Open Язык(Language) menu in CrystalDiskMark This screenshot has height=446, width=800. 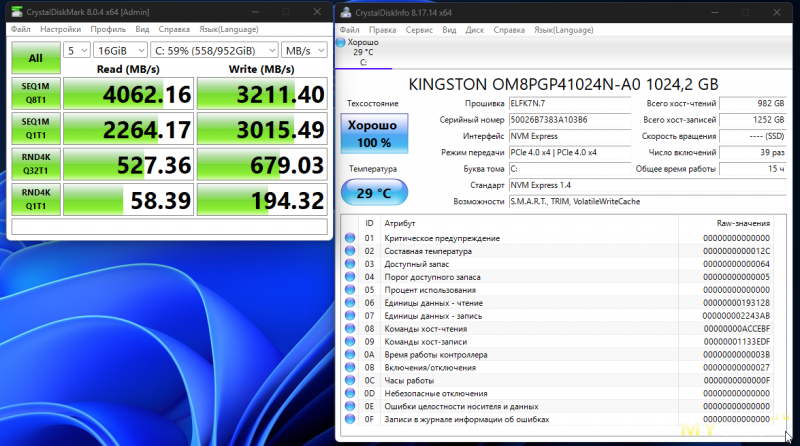point(229,29)
